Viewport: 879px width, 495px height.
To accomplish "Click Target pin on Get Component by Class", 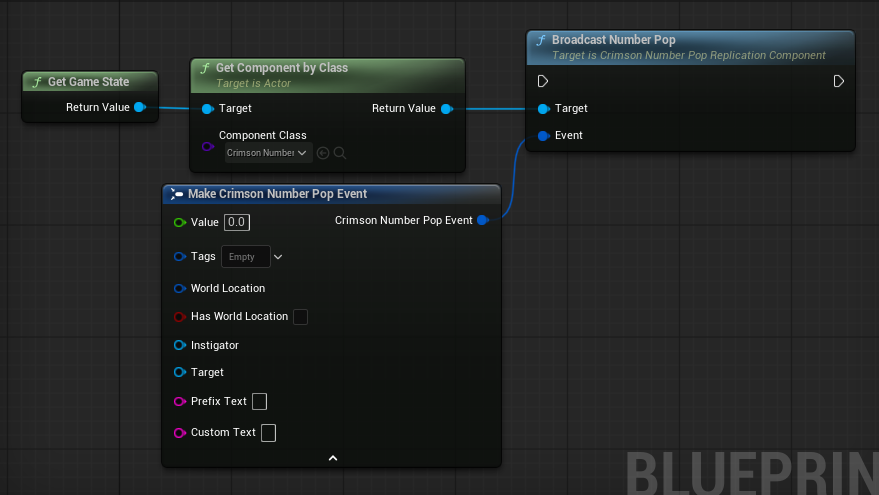I will tap(207, 109).
